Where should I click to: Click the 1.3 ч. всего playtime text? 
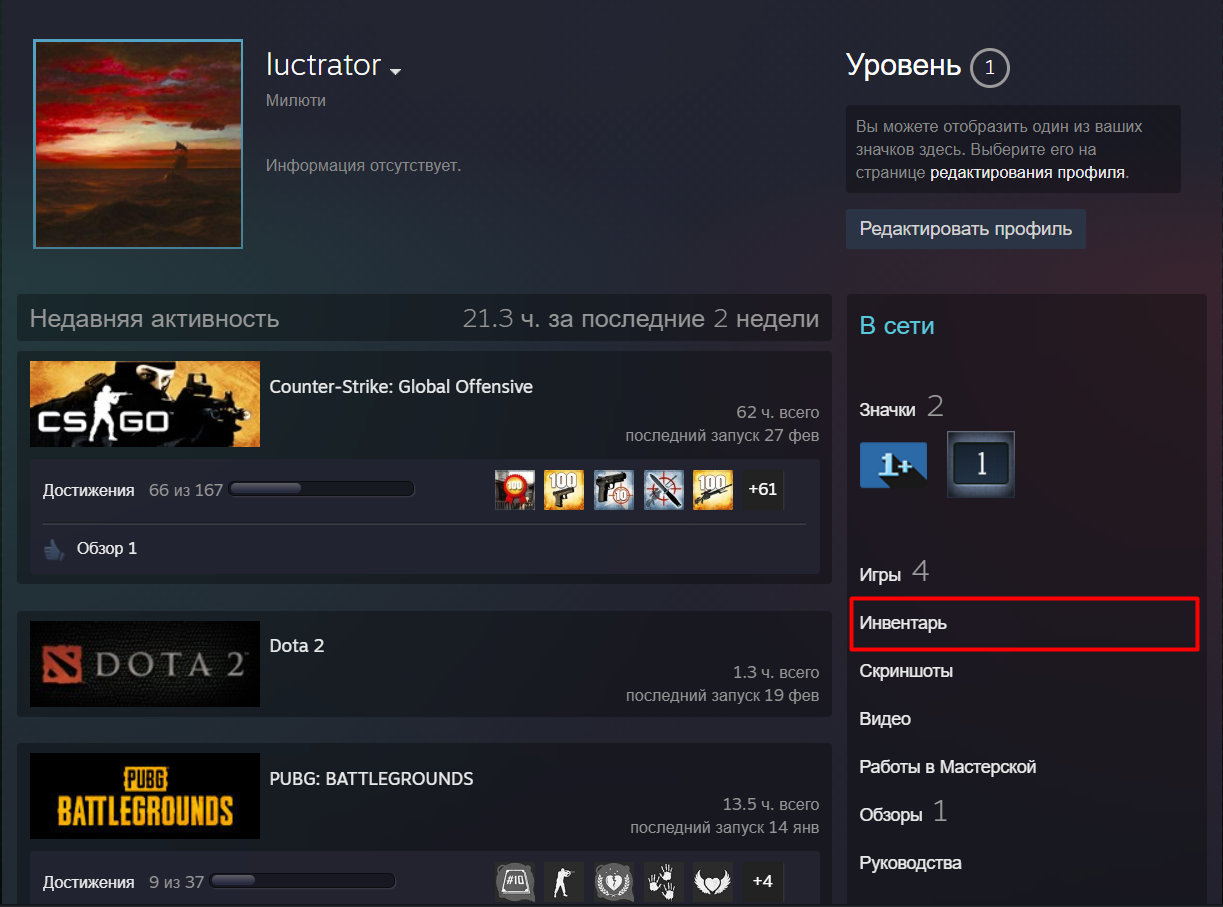coord(776,673)
